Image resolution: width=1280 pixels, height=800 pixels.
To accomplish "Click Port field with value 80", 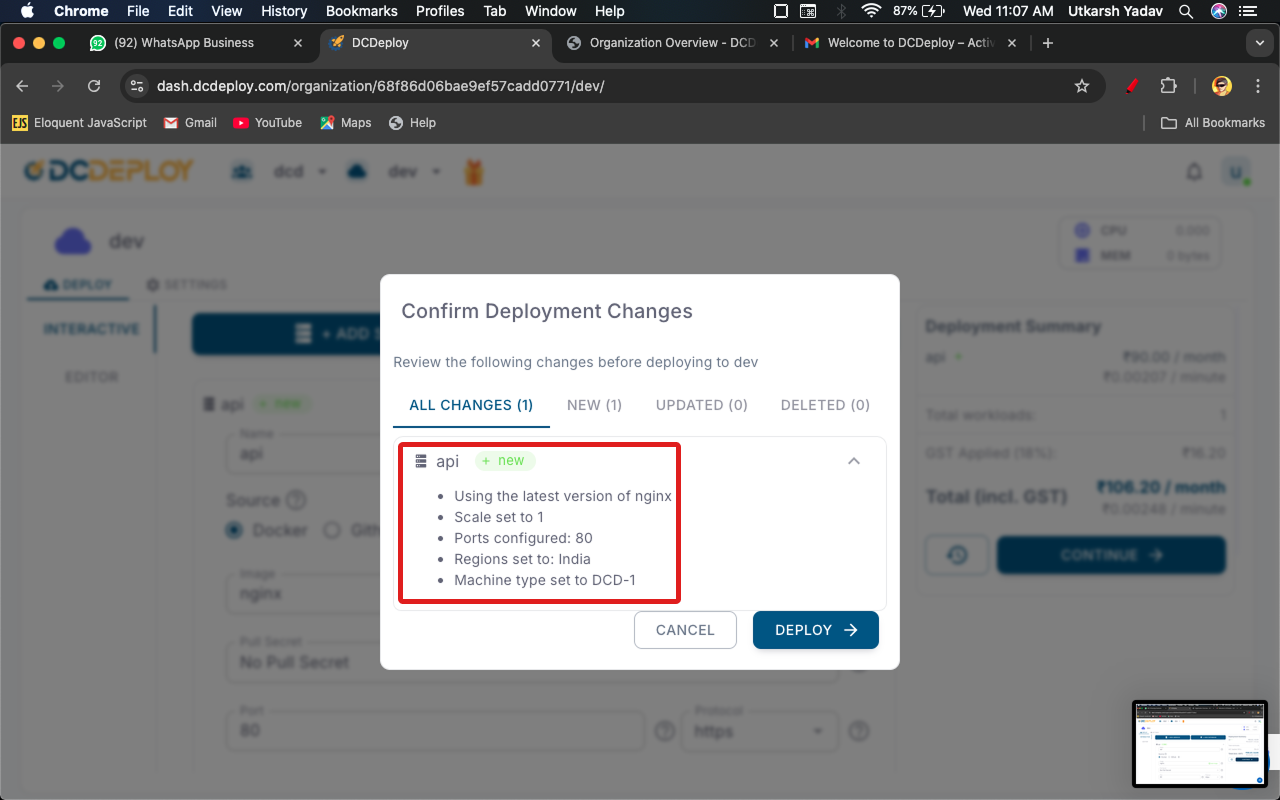I will tap(435, 730).
